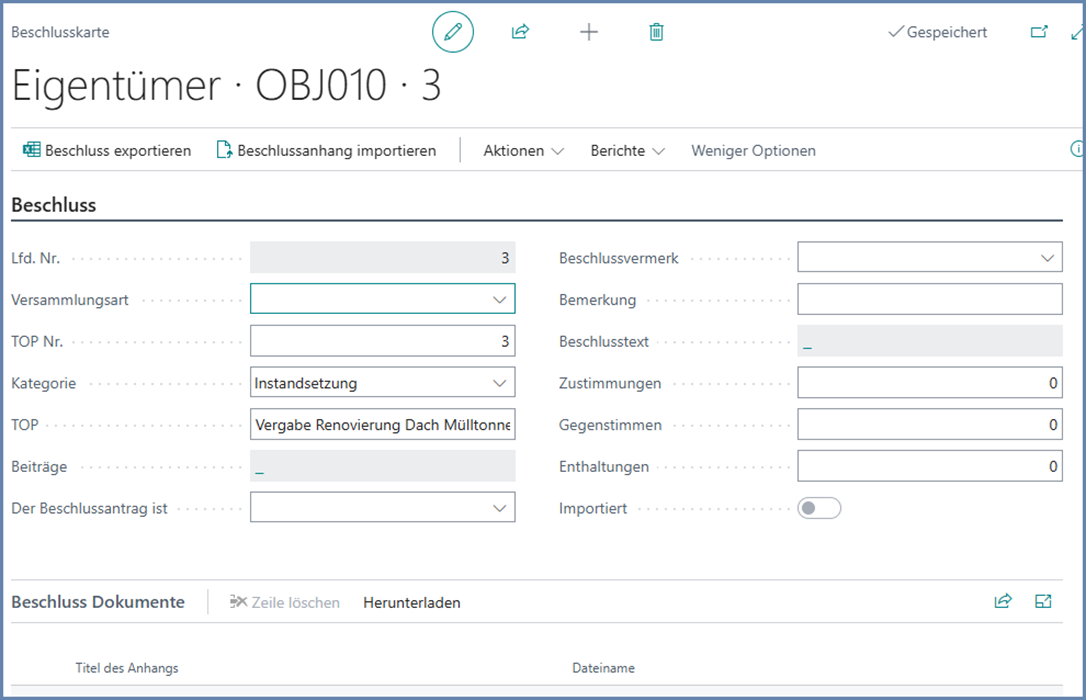Open the Kategorie dropdown showing Instandsetzung
Viewport: 1086px width, 700px height.
pyautogui.click(x=499, y=383)
